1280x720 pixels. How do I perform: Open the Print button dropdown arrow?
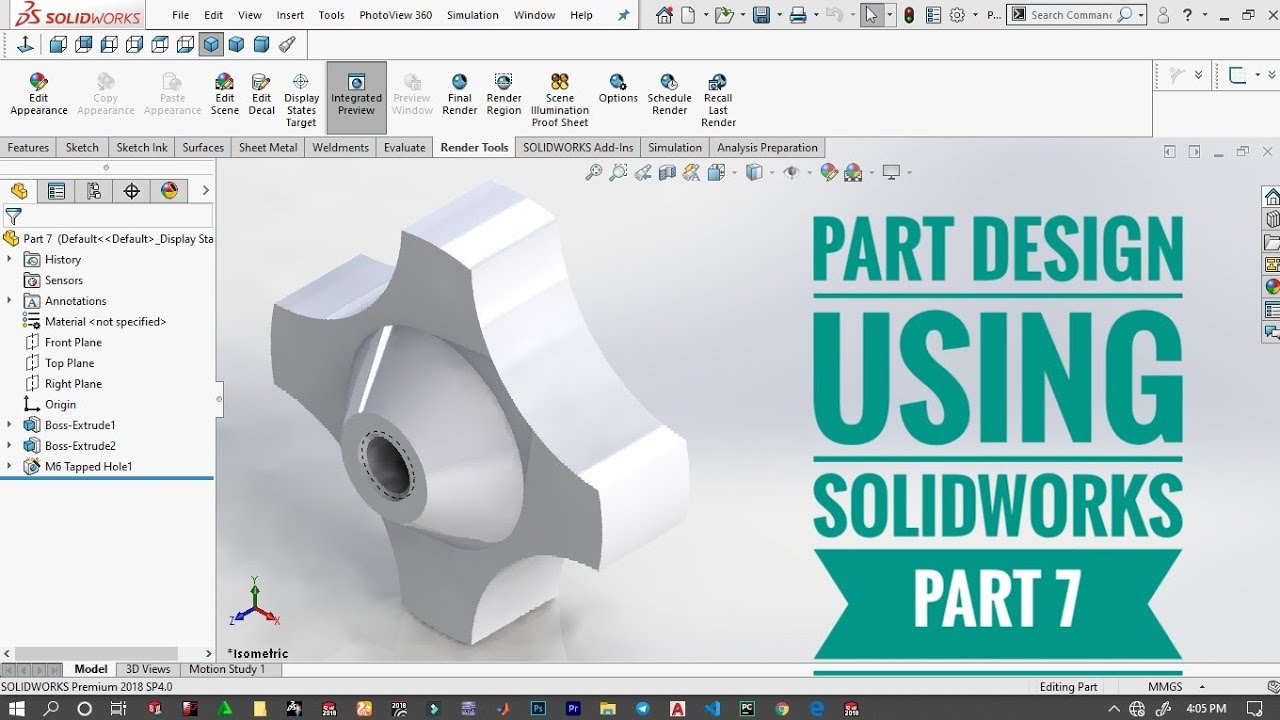pyautogui.click(x=817, y=15)
